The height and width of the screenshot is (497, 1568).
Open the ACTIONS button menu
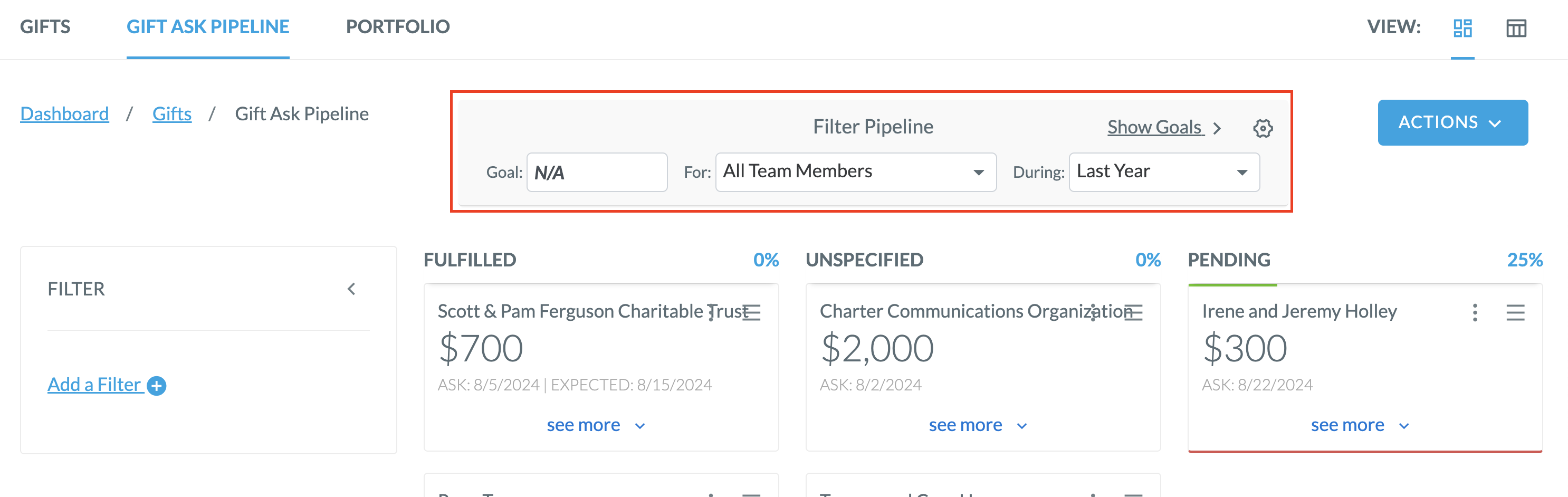click(1452, 122)
